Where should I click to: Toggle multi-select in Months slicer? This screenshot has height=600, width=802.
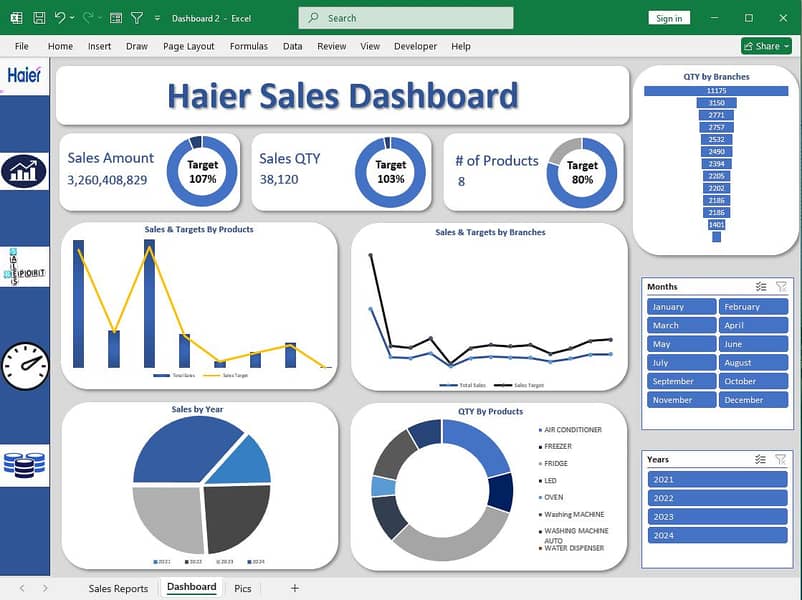(x=761, y=286)
